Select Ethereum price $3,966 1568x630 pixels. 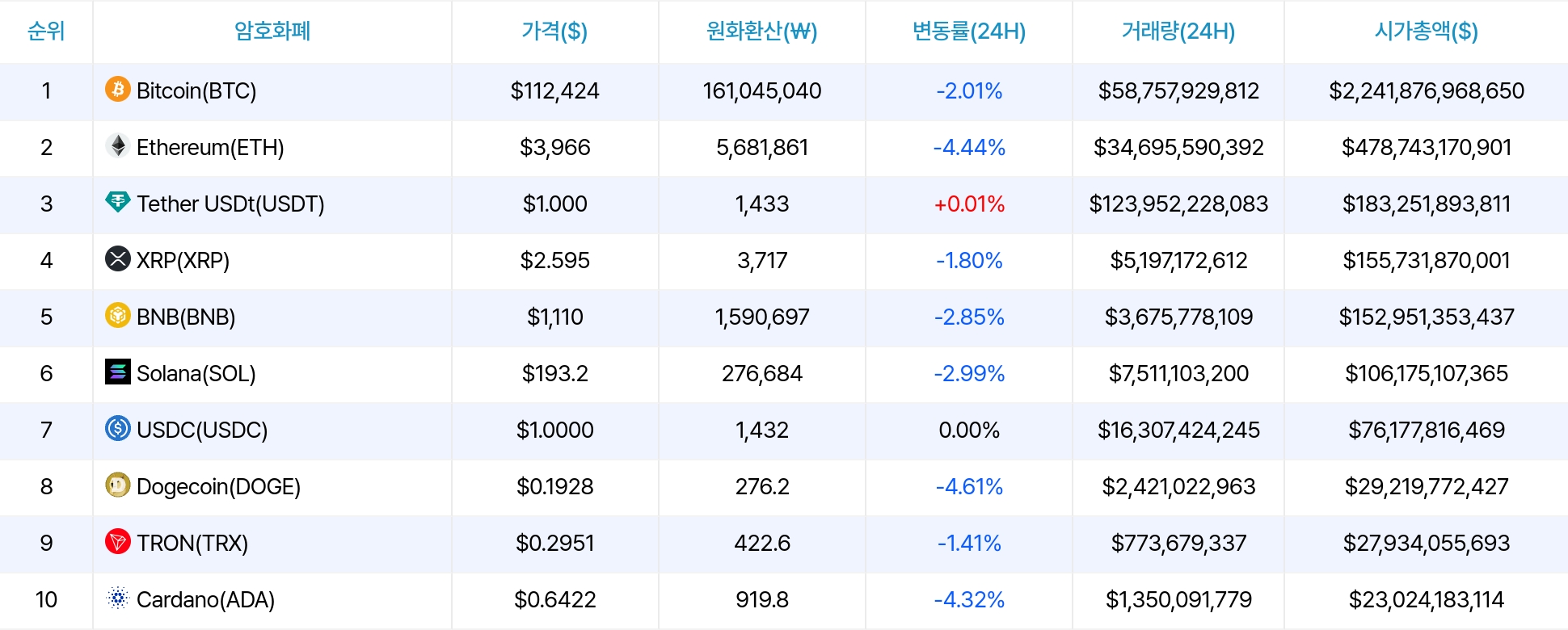click(554, 148)
